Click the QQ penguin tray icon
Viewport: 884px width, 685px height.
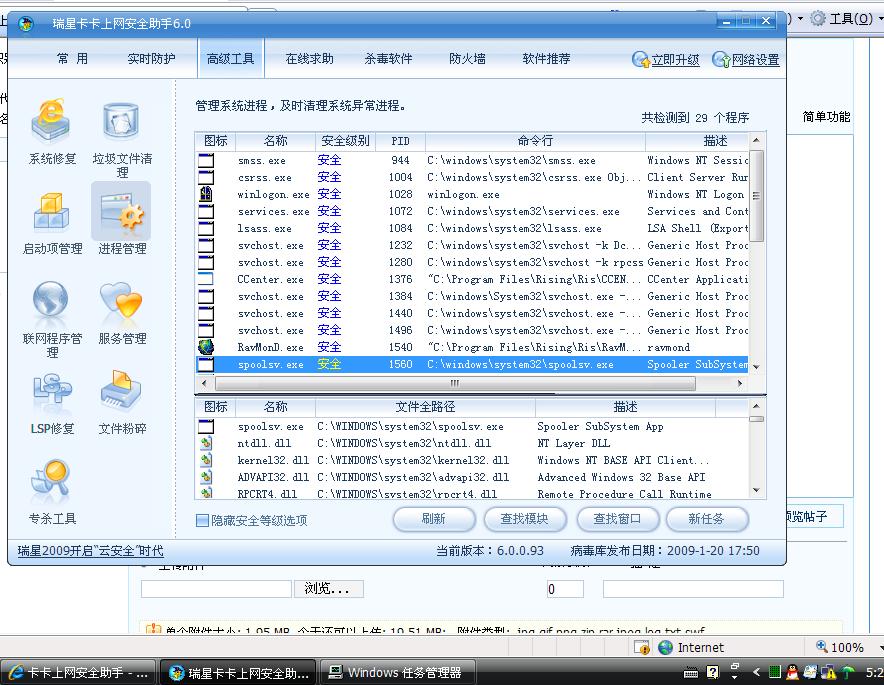pyautogui.click(x=793, y=672)
